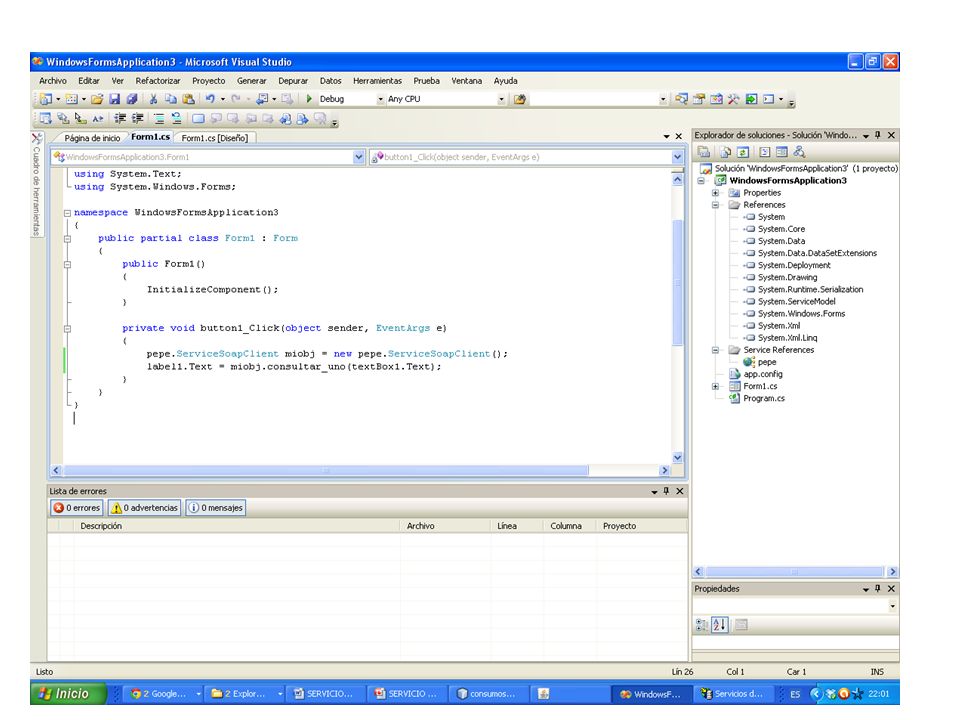Sort error list by Descripción column header

point(236,526)
